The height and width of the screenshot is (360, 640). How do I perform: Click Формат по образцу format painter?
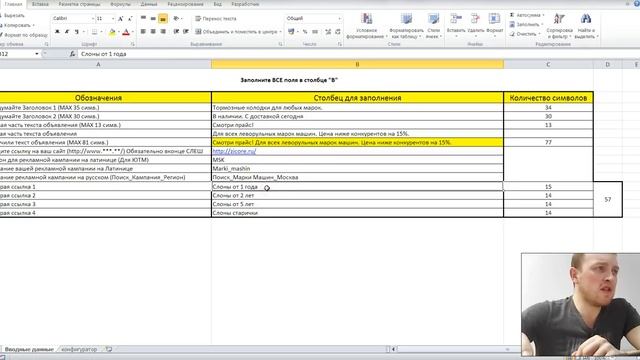(x=24, y=35)
